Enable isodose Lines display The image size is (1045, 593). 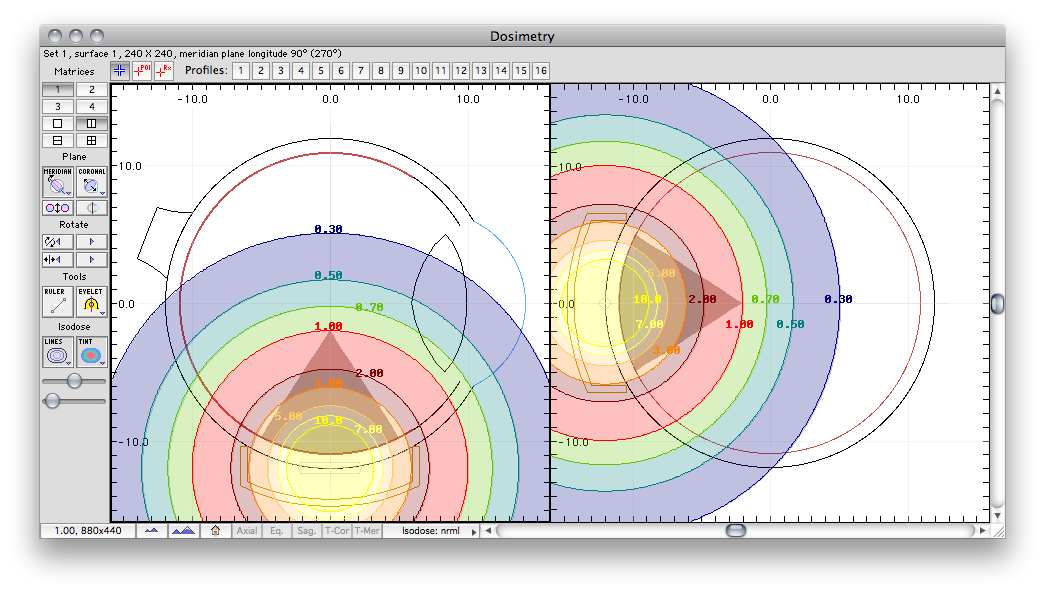coord(58,352)
